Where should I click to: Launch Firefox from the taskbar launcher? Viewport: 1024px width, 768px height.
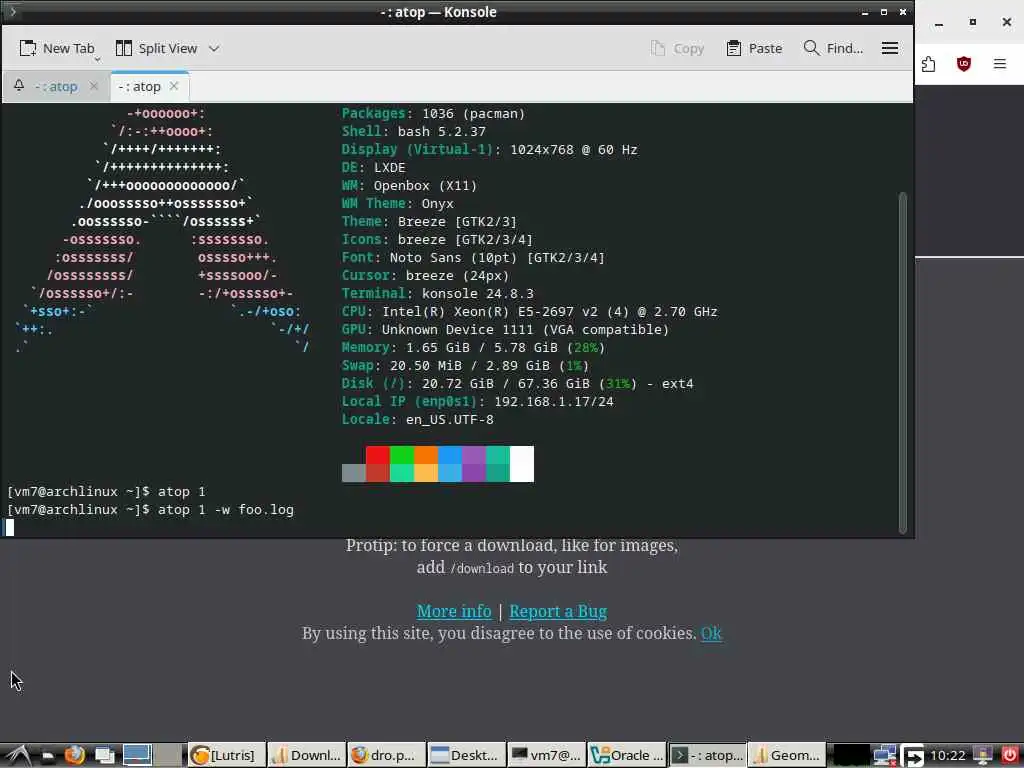pos(74,756)
